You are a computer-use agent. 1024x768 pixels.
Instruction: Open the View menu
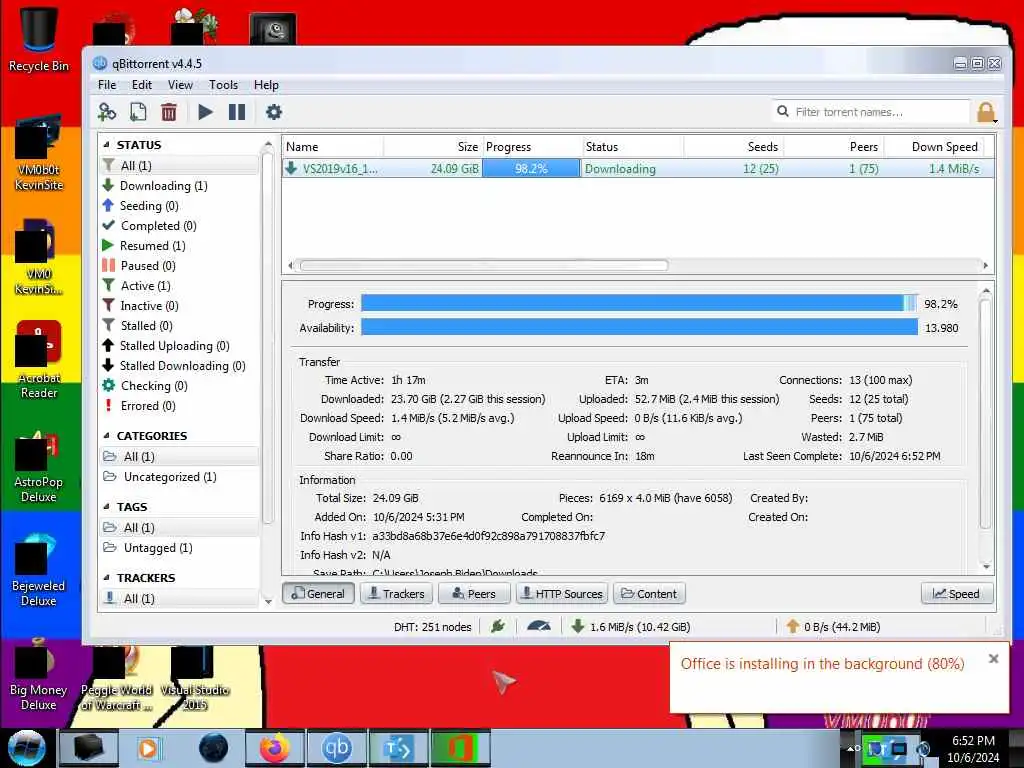[x=180, y=85]
